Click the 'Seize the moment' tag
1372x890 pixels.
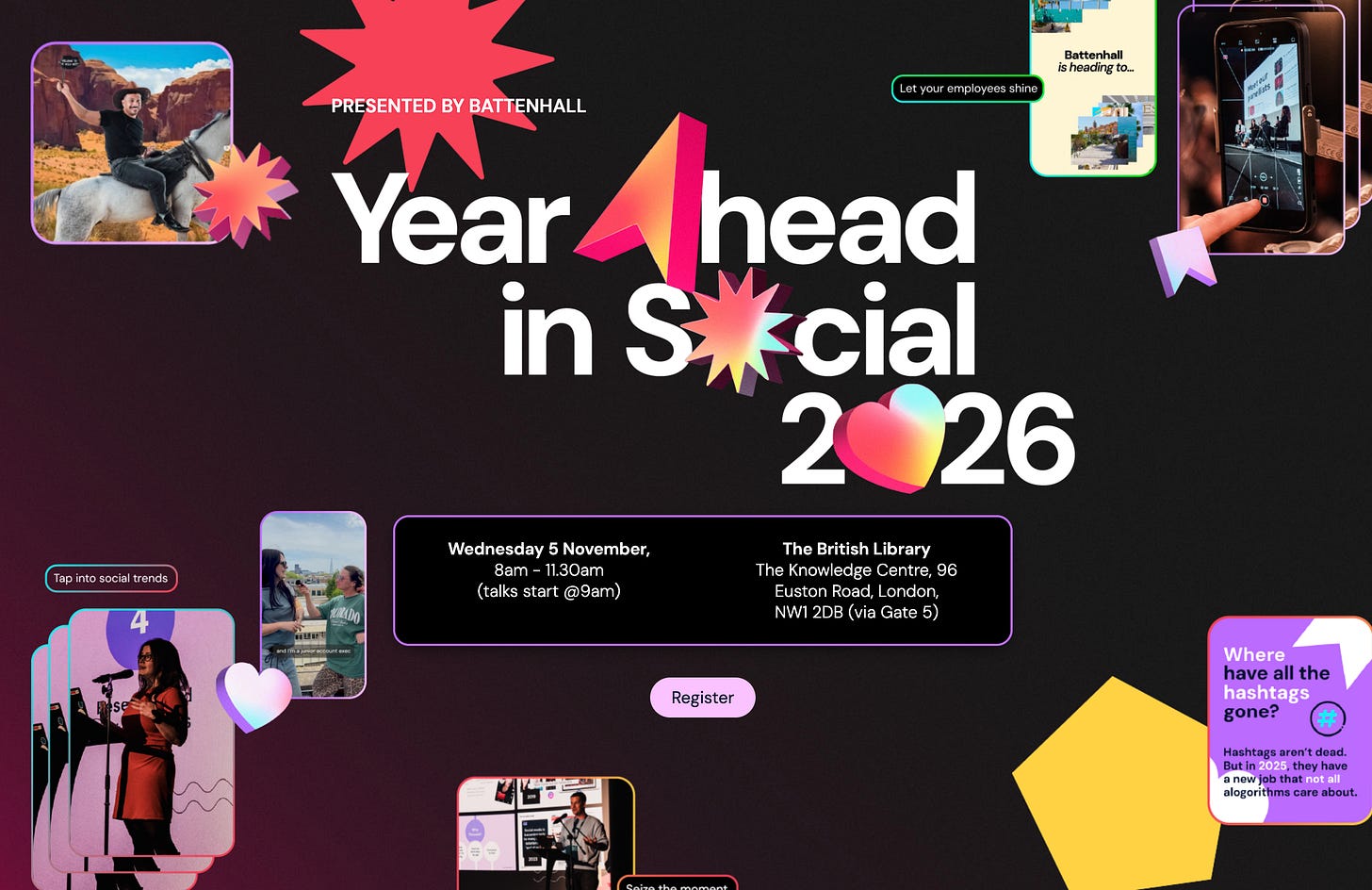[x=677, y=884]
